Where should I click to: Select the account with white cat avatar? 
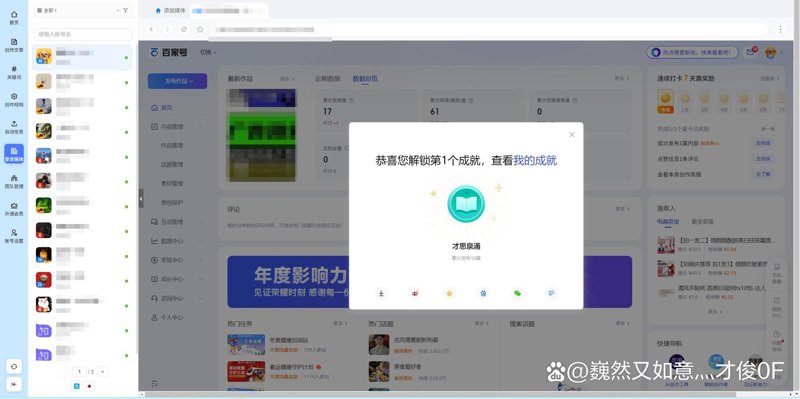[82, 305]
